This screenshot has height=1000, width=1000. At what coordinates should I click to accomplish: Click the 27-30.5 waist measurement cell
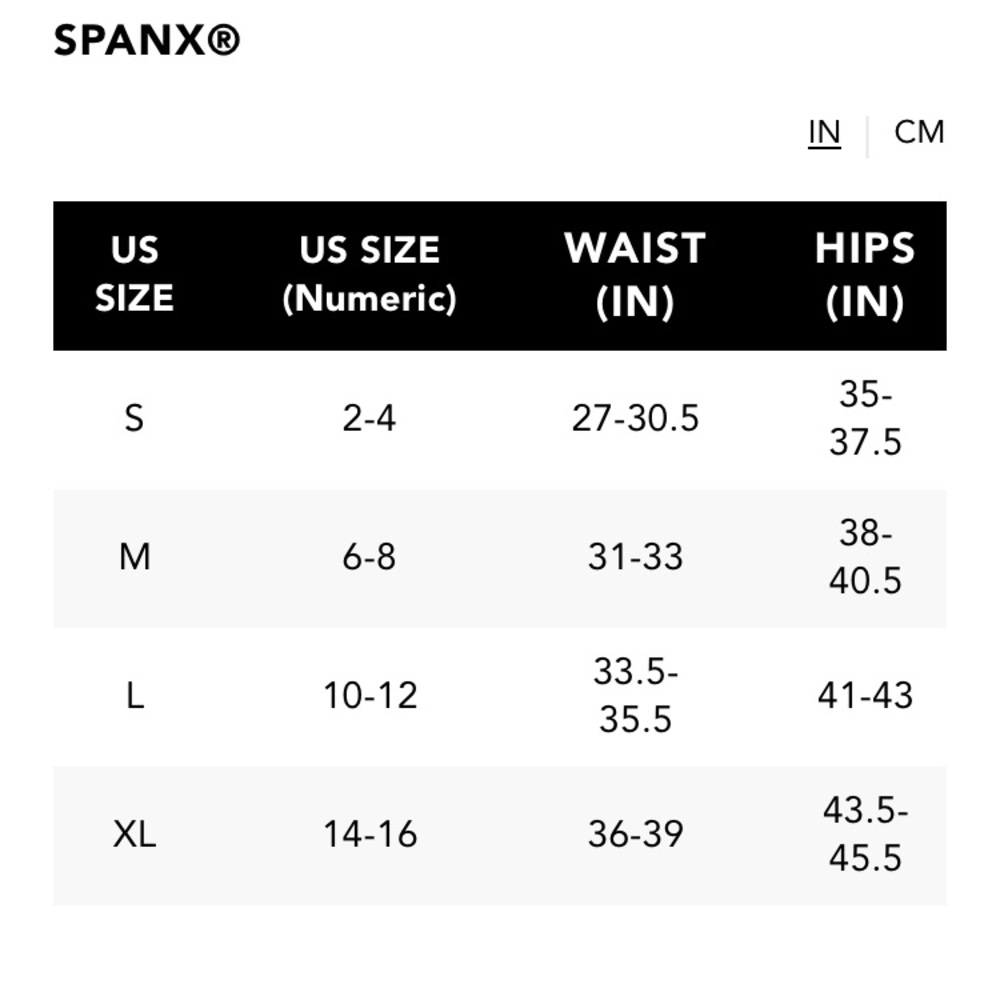click(634, 418)
